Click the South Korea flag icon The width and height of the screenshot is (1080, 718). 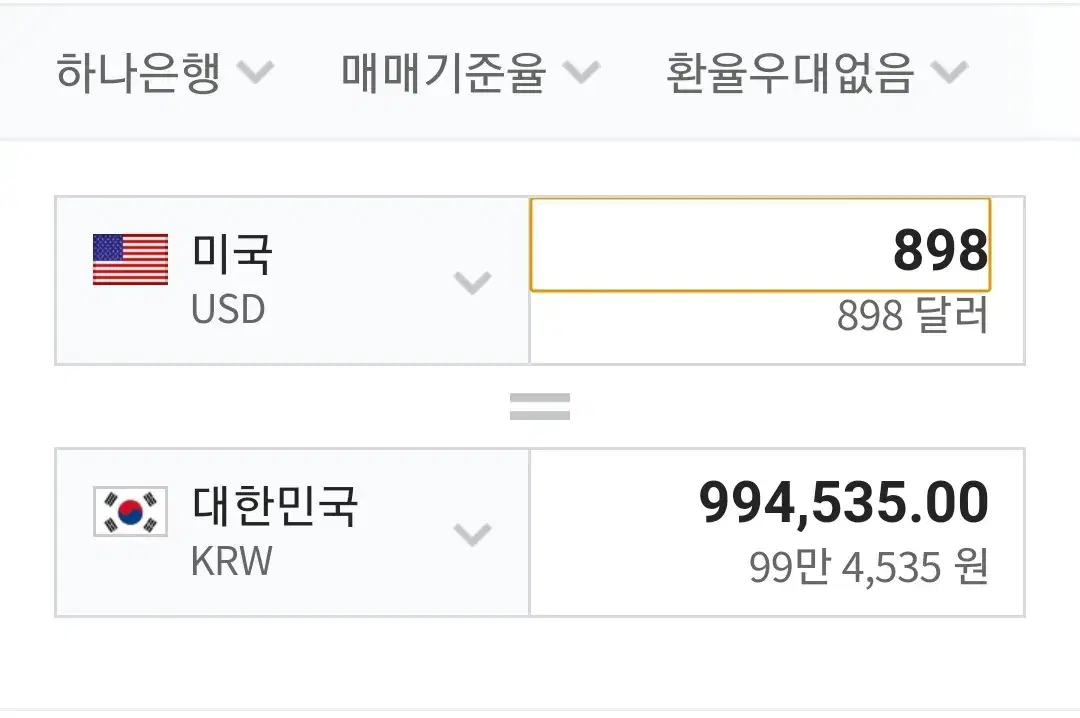tap(130, 512)
